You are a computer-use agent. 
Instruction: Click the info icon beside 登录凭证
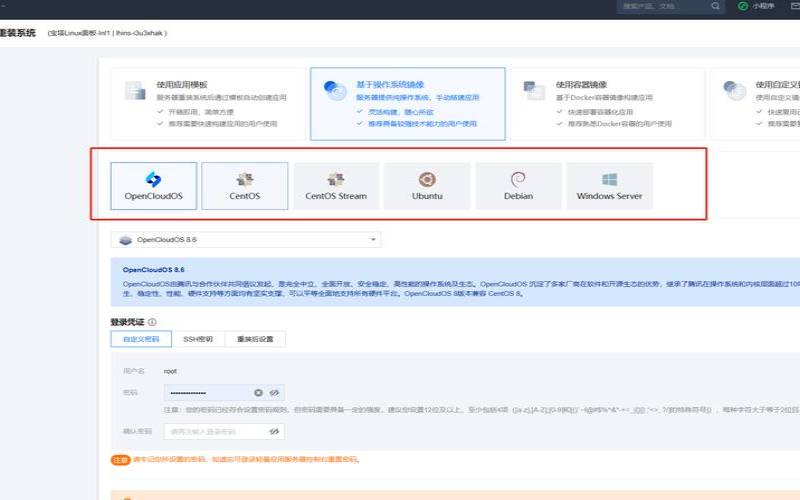tap(152, 322)
